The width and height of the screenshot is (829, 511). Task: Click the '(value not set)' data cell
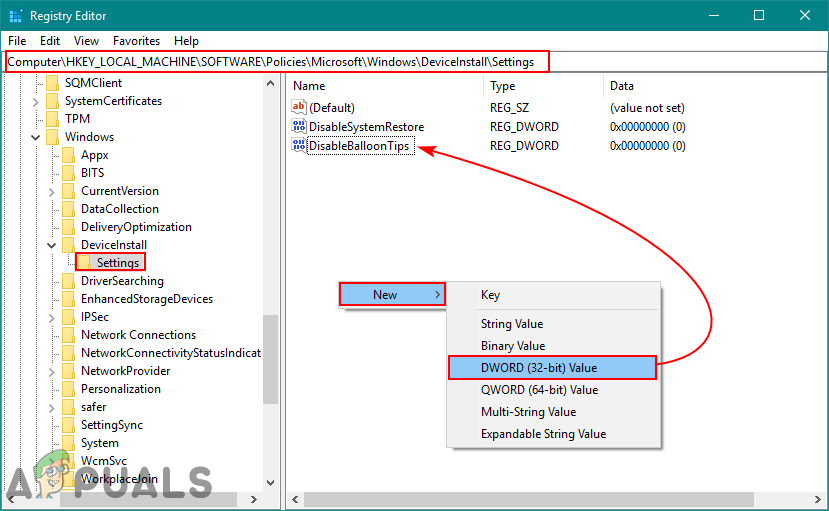647,108
